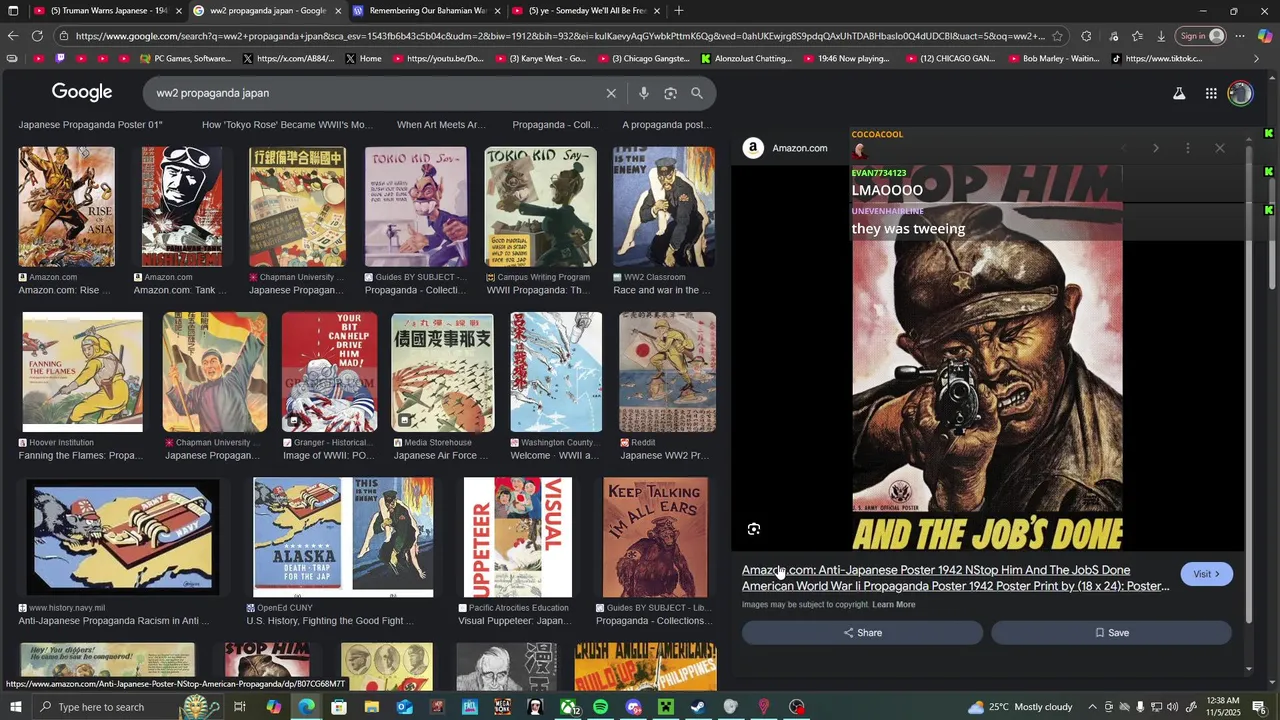
Task: Open Google Lens image search icon
Action: (671, 93)
